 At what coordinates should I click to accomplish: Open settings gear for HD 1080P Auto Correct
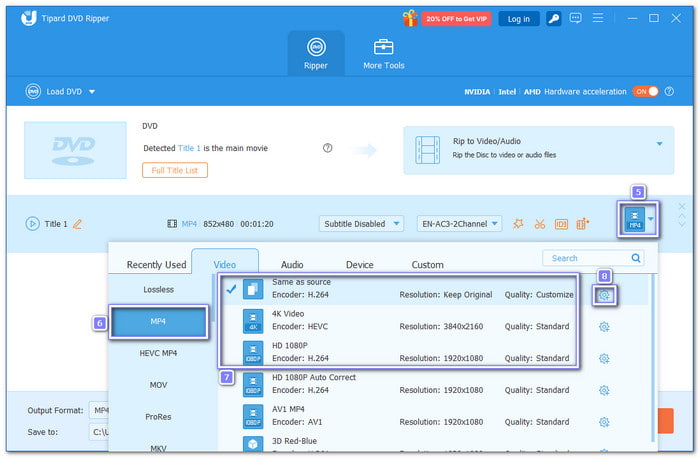[604, 391]
